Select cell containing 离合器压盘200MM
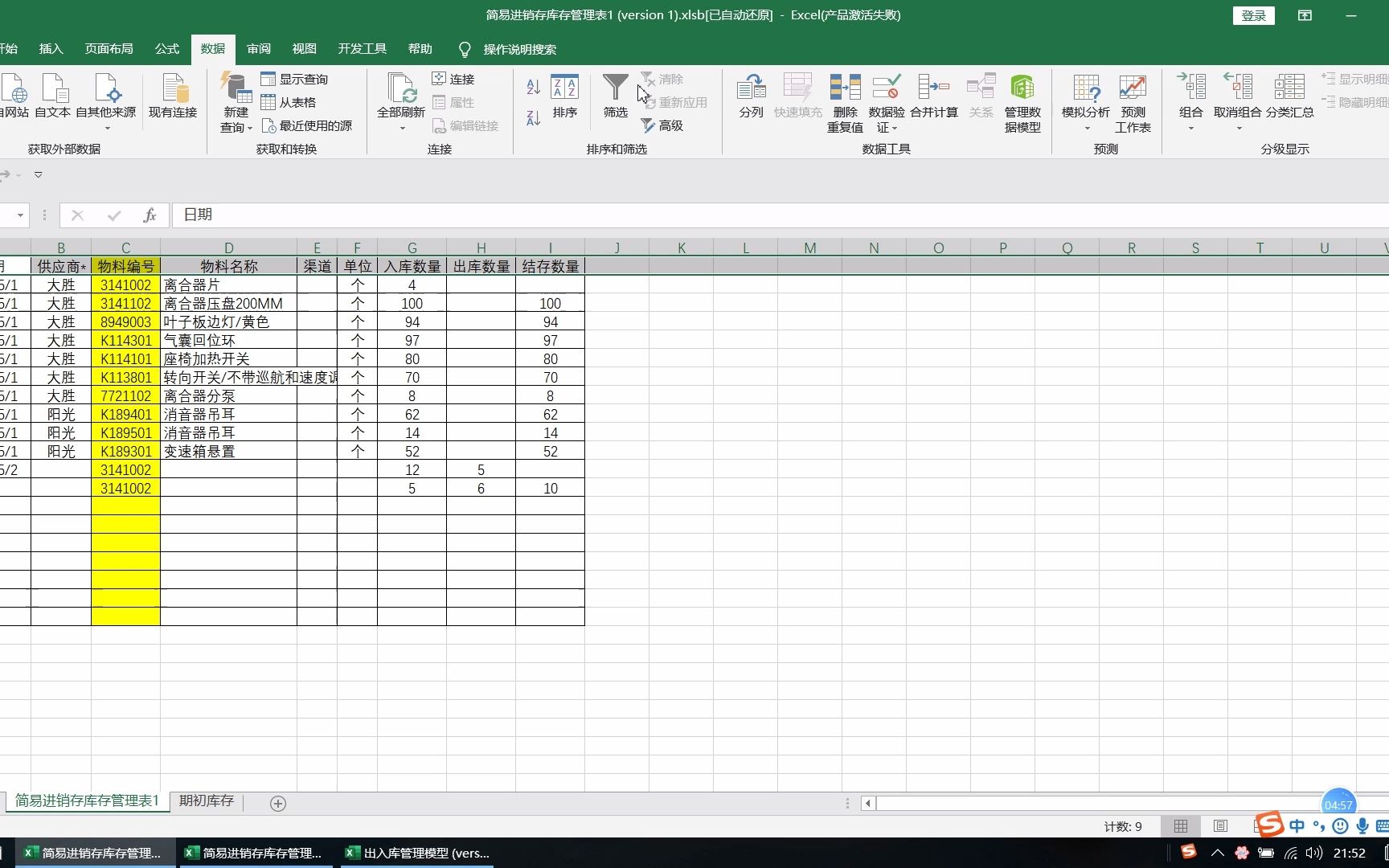Image resolution: width=1389 pixels, height=868 pixels. 228,303
